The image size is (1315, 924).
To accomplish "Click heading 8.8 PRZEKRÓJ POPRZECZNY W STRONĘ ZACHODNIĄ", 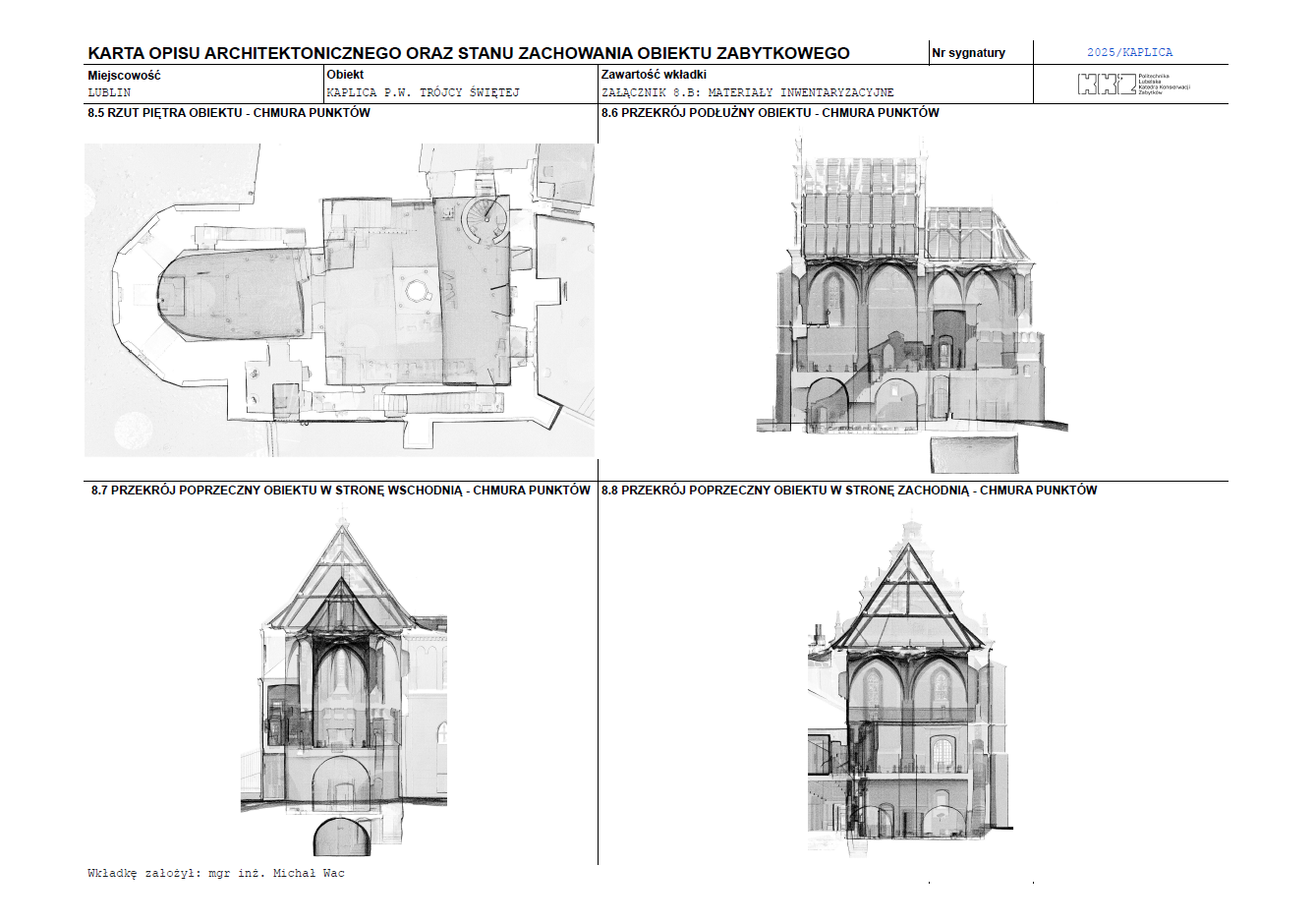I will [849, 491].
